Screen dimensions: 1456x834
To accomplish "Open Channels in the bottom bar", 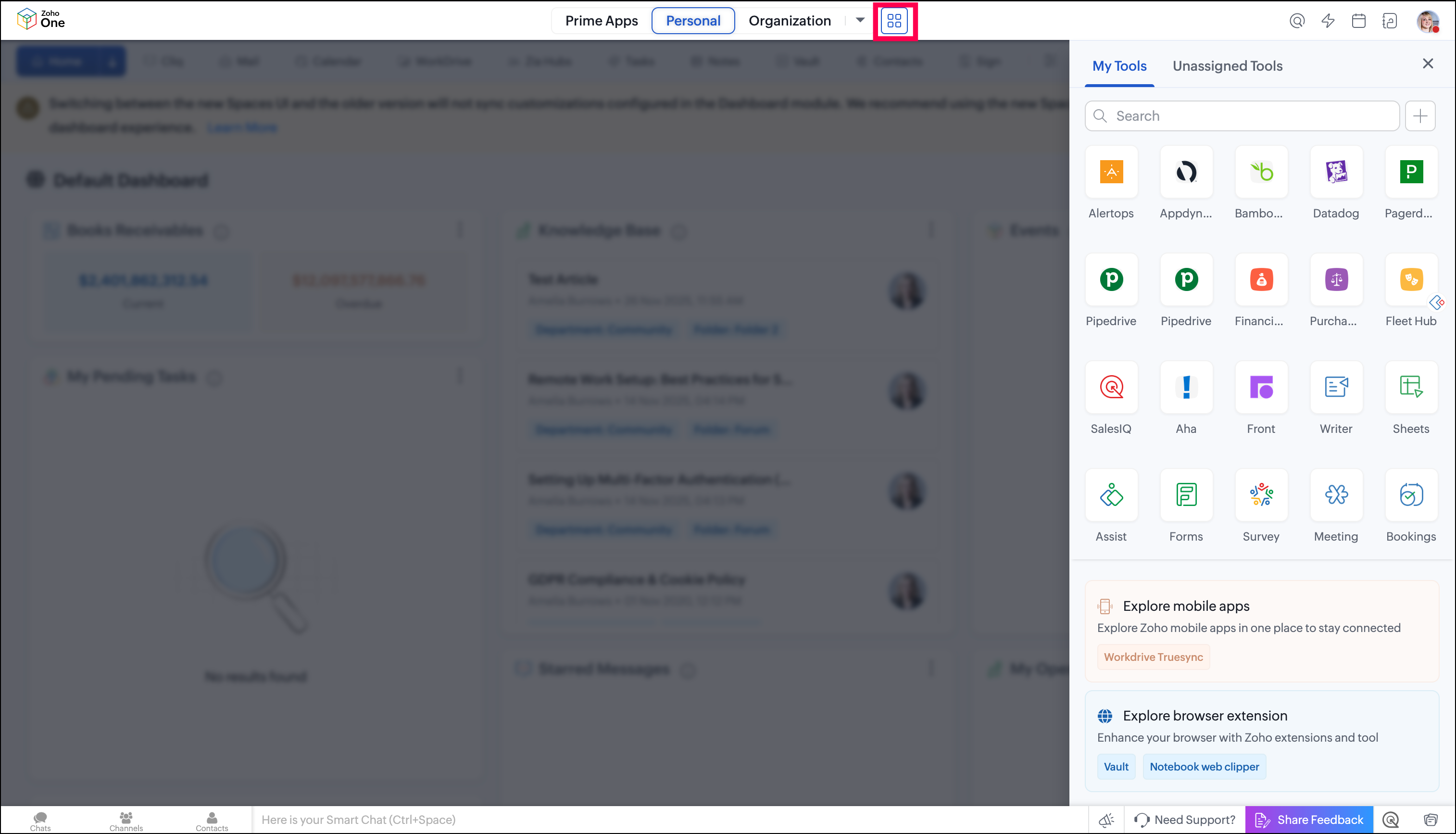I will pyautogui.click(x=126, y=821).
